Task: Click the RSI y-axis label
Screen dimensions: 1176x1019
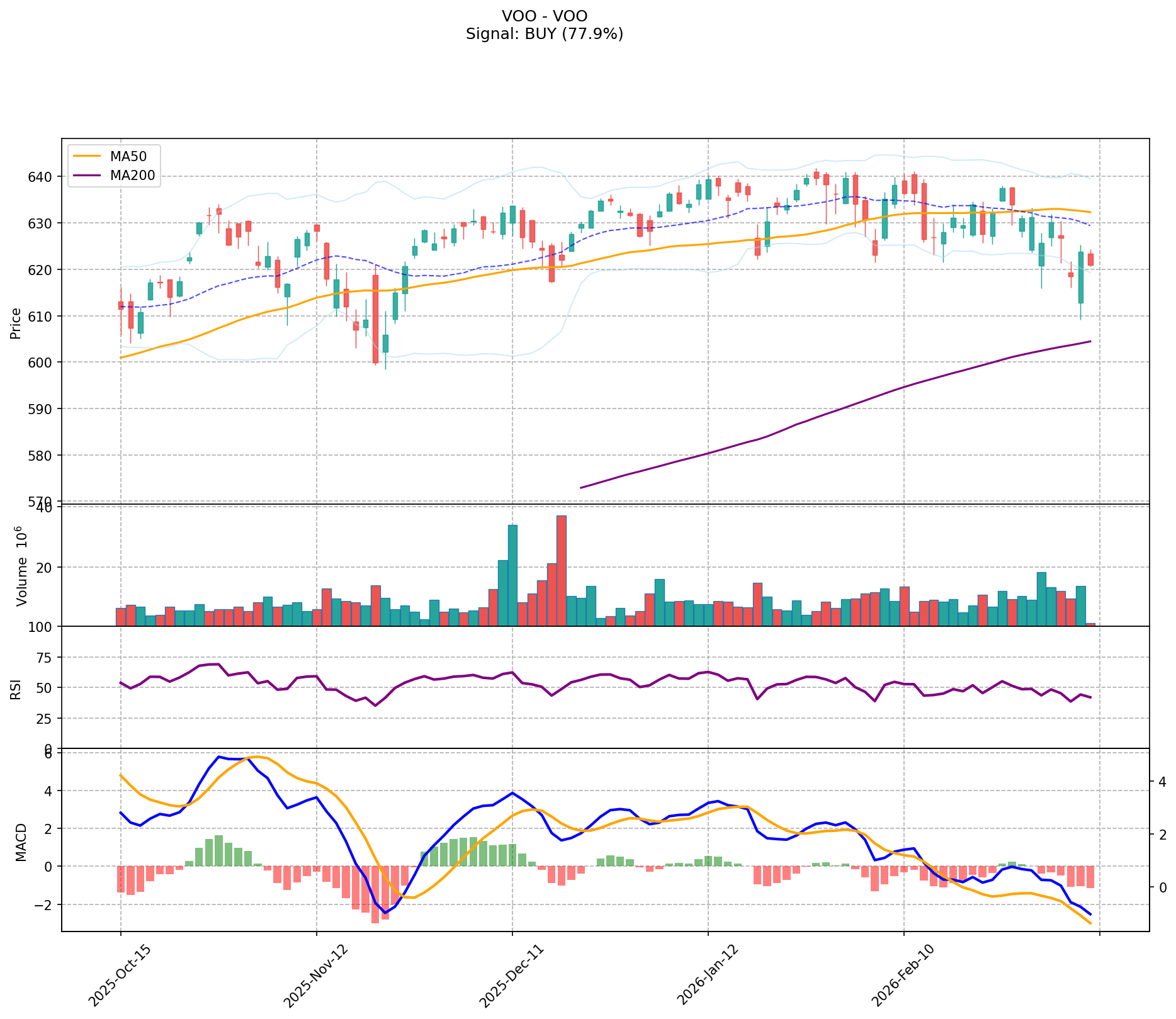Action: [16, 688]
